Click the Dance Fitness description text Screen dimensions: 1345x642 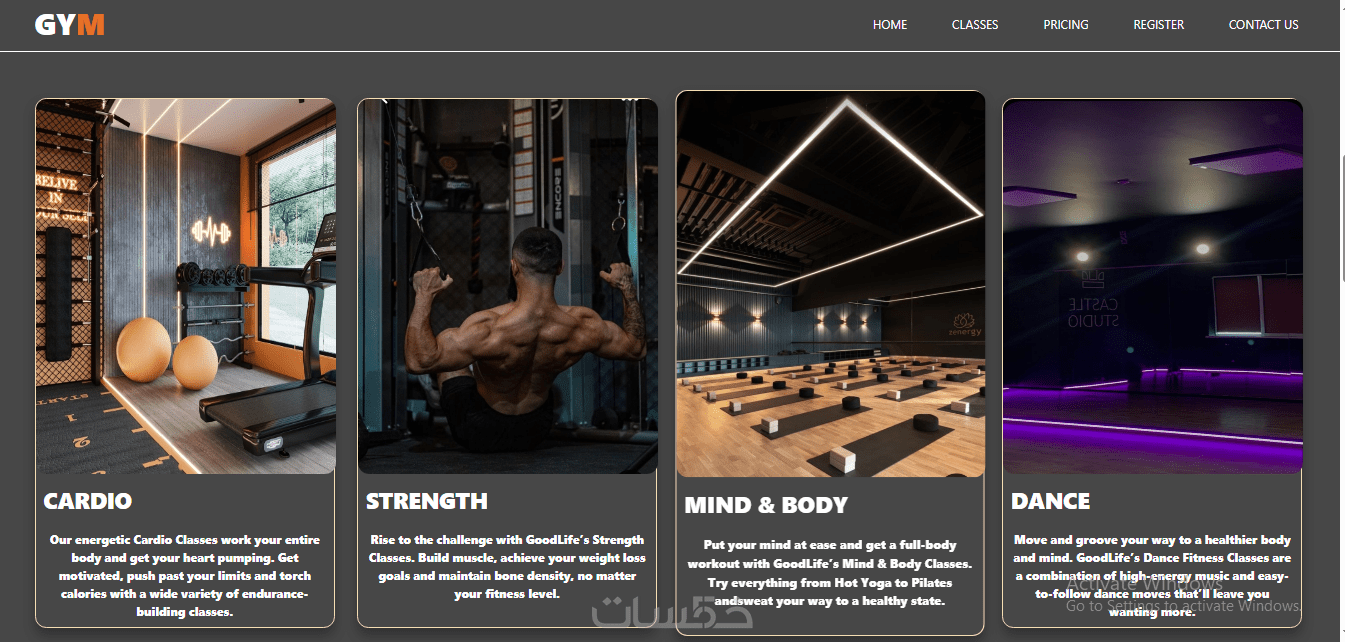tap(1153, 576)
